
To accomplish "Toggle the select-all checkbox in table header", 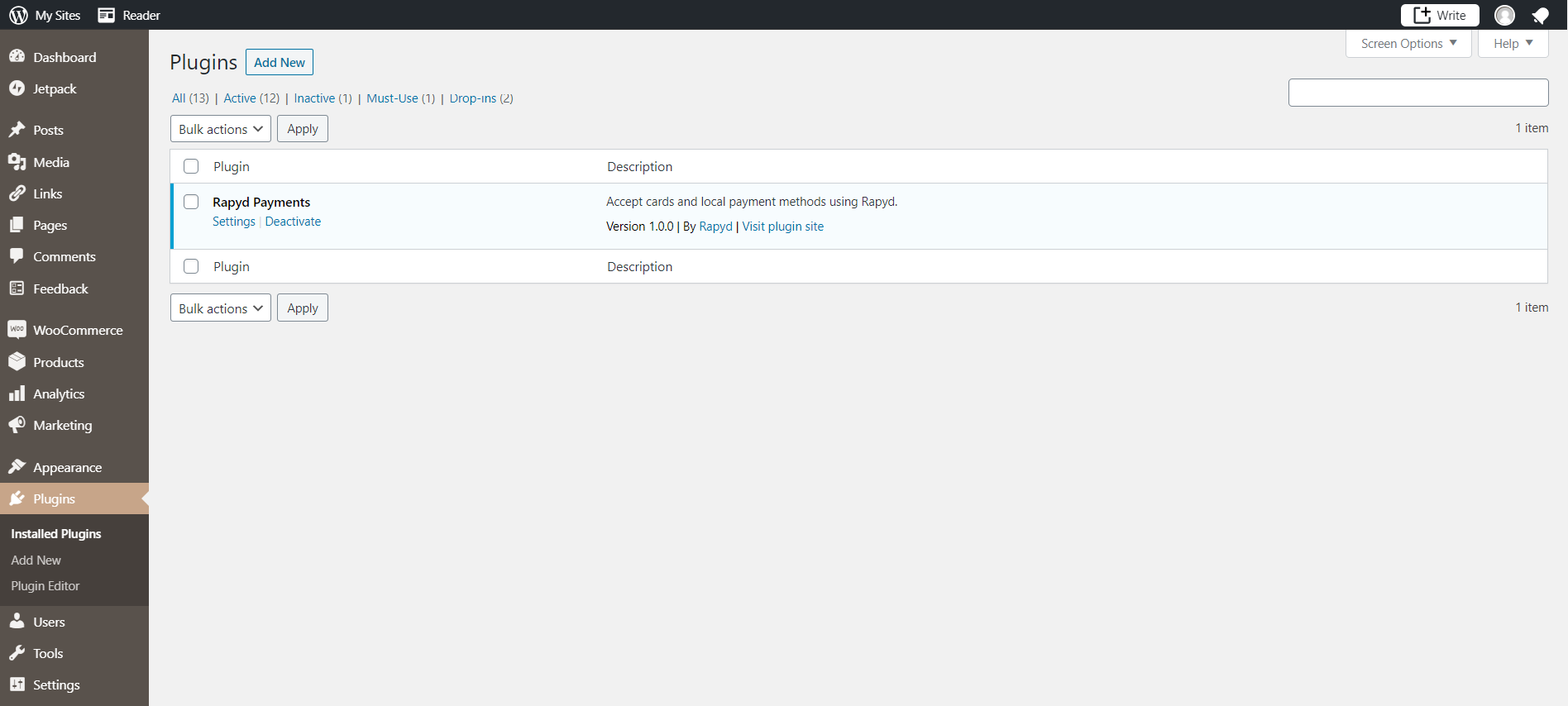I will 191,166.
